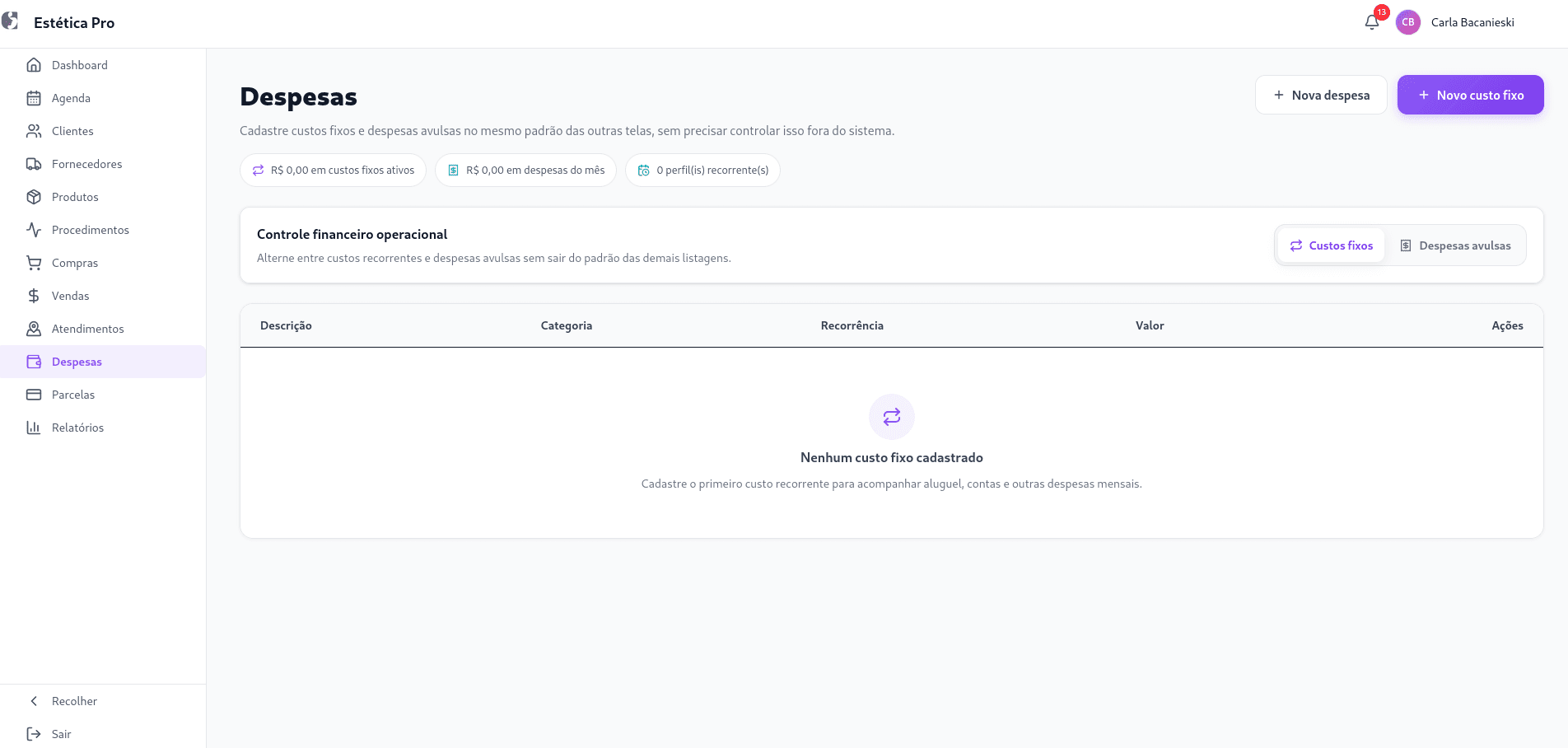Go to Agenda in the sidebar
This screenshot has height=748, width=1568.
point(103,98)
